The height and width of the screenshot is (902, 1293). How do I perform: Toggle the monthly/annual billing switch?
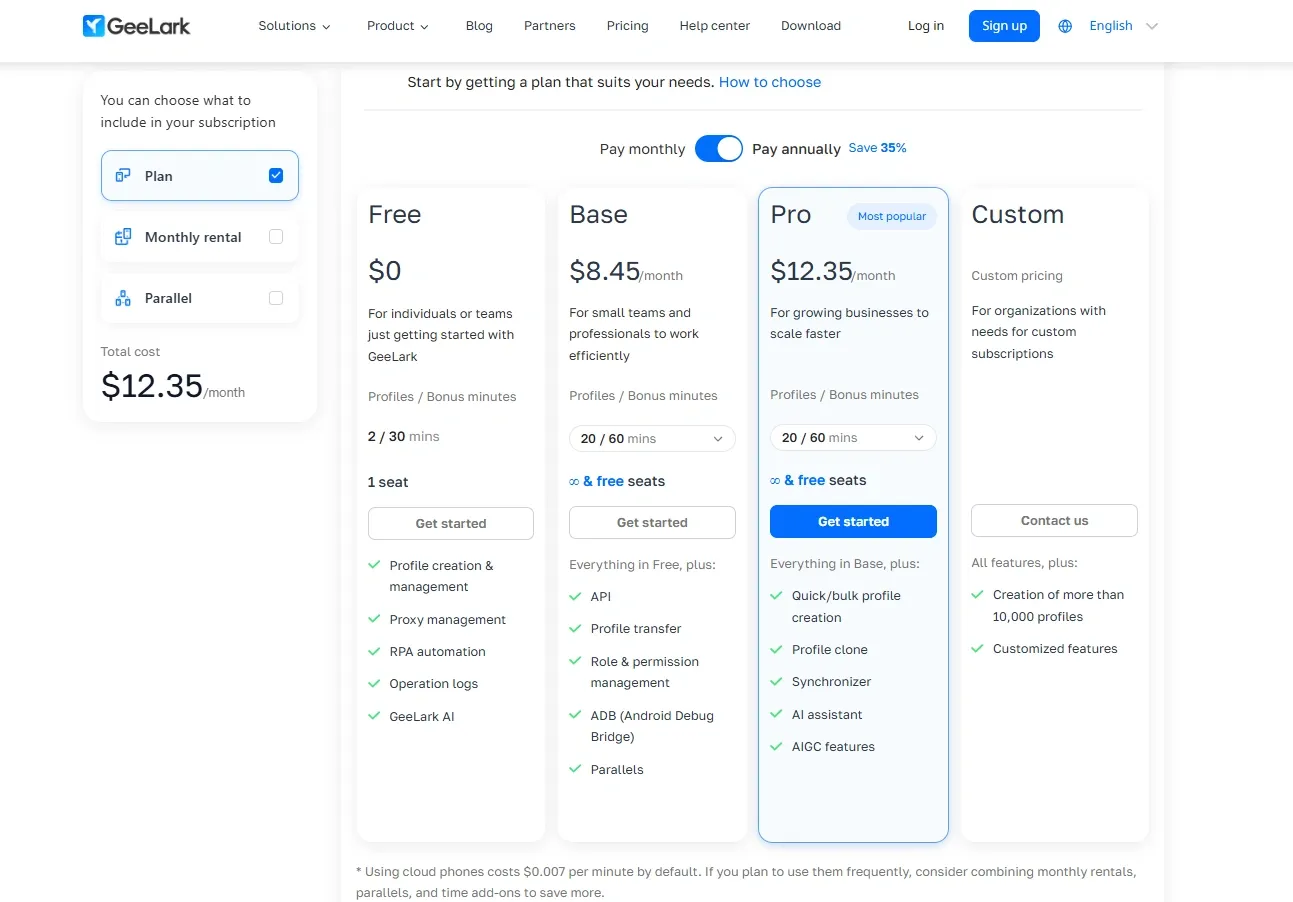tap(719, 148)
